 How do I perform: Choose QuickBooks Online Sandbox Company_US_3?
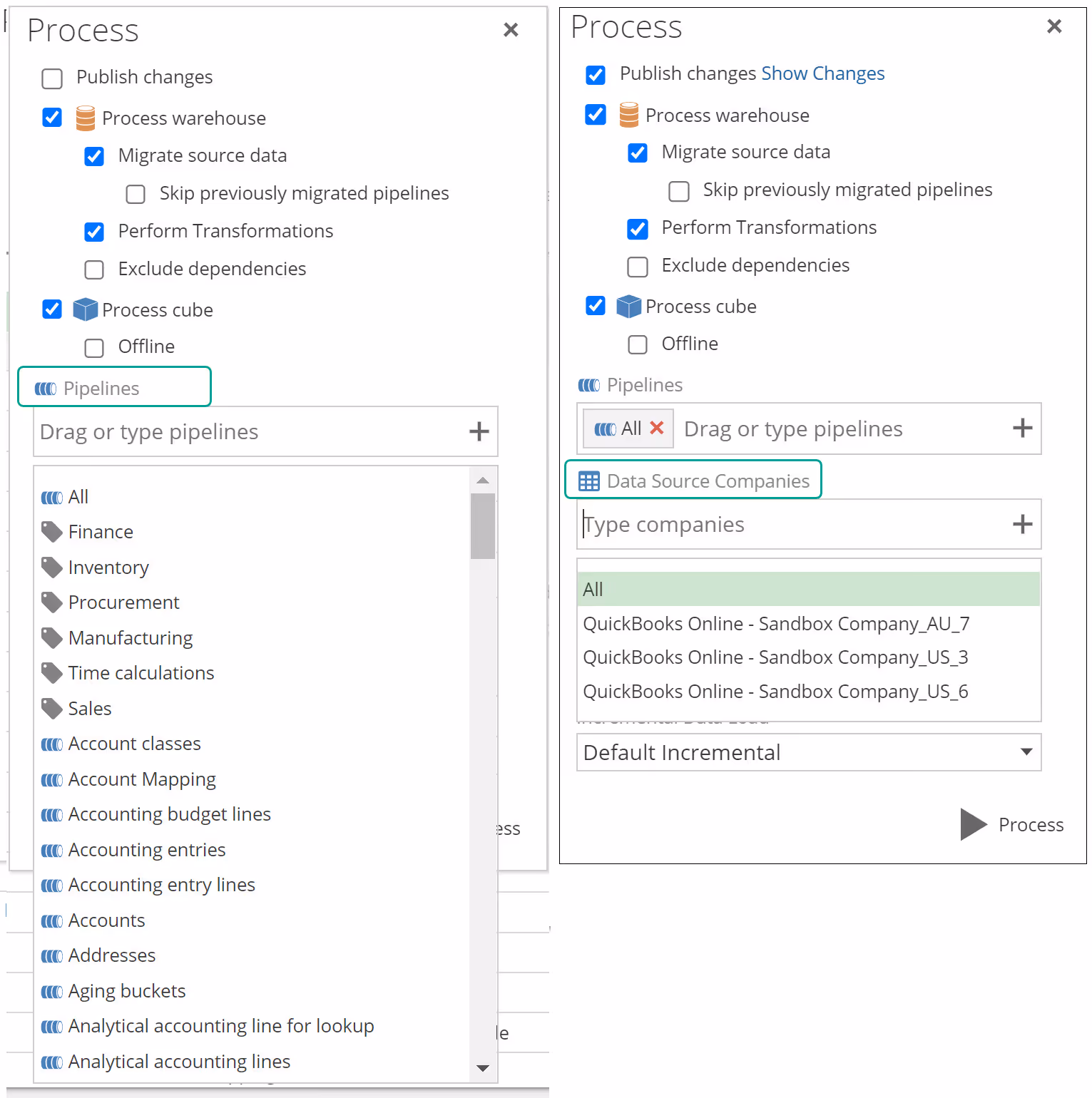(775, 657)
